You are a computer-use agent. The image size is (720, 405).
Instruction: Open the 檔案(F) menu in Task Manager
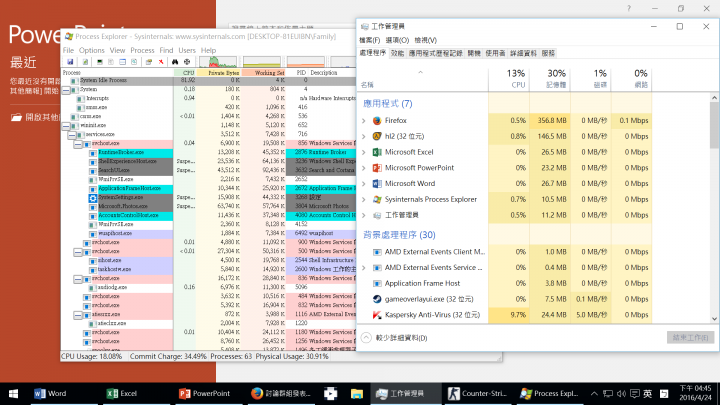370,40
